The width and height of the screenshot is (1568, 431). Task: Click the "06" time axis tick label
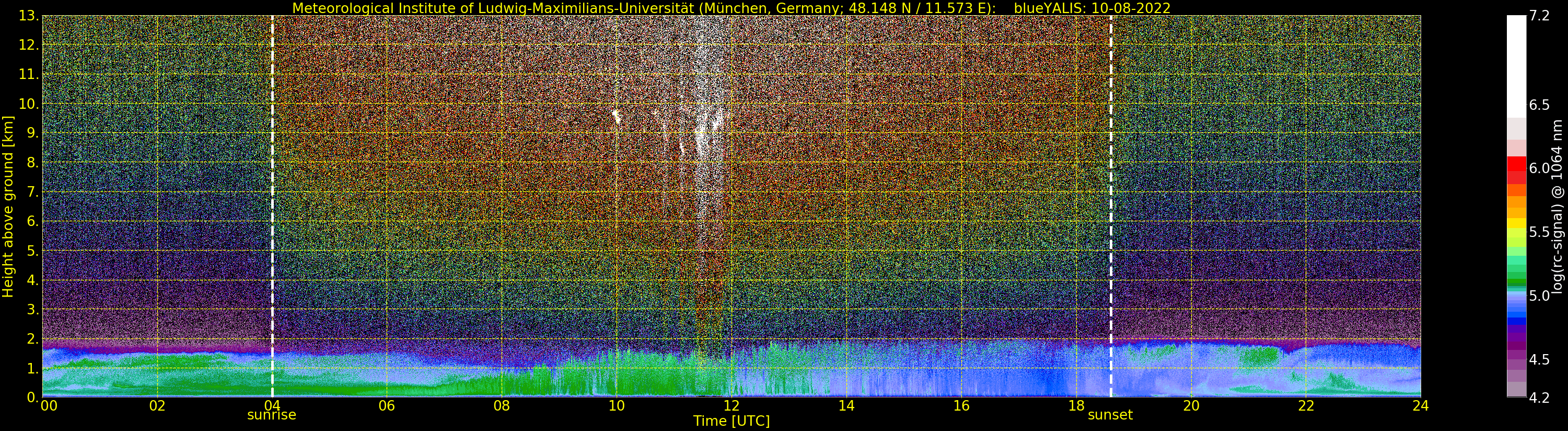pyautogui.click(x=387, y=406)
